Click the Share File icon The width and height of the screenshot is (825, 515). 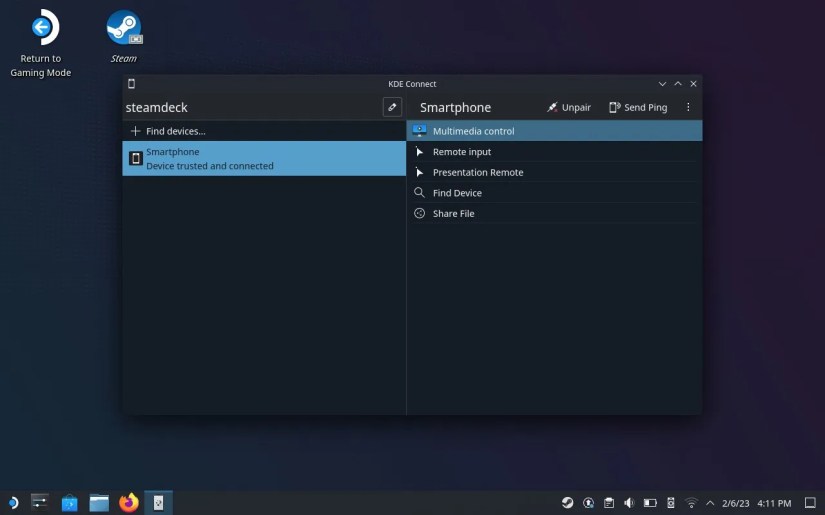[419, 213]
